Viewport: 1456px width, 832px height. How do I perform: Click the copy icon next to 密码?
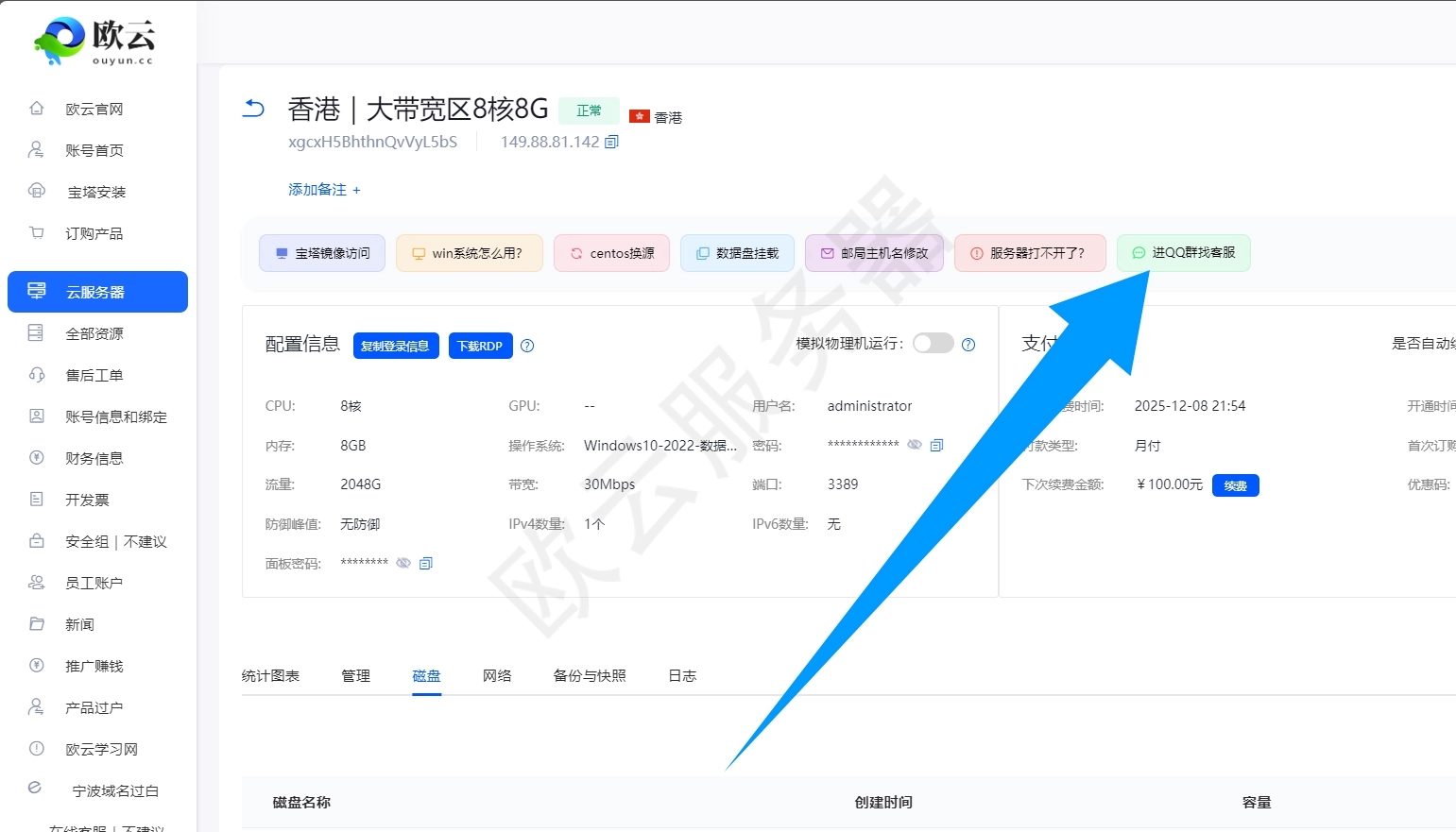pos(936,444)
